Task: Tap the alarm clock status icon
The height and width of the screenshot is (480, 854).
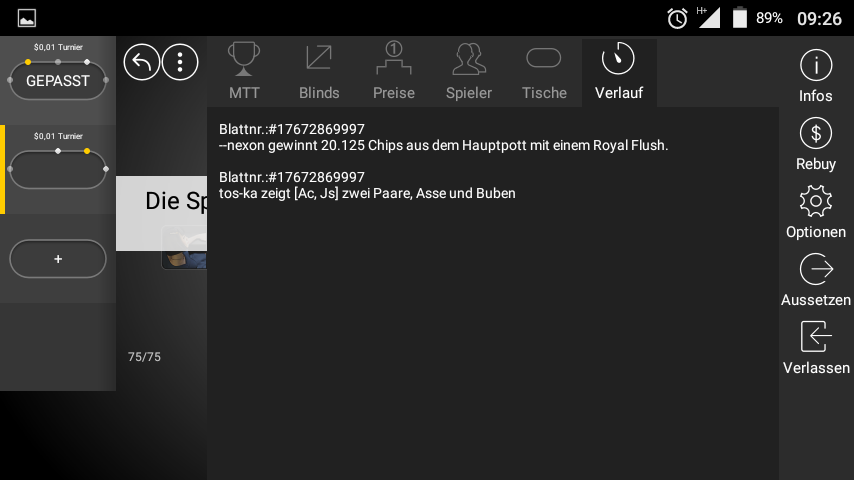Action: click(x=677, y=19)
